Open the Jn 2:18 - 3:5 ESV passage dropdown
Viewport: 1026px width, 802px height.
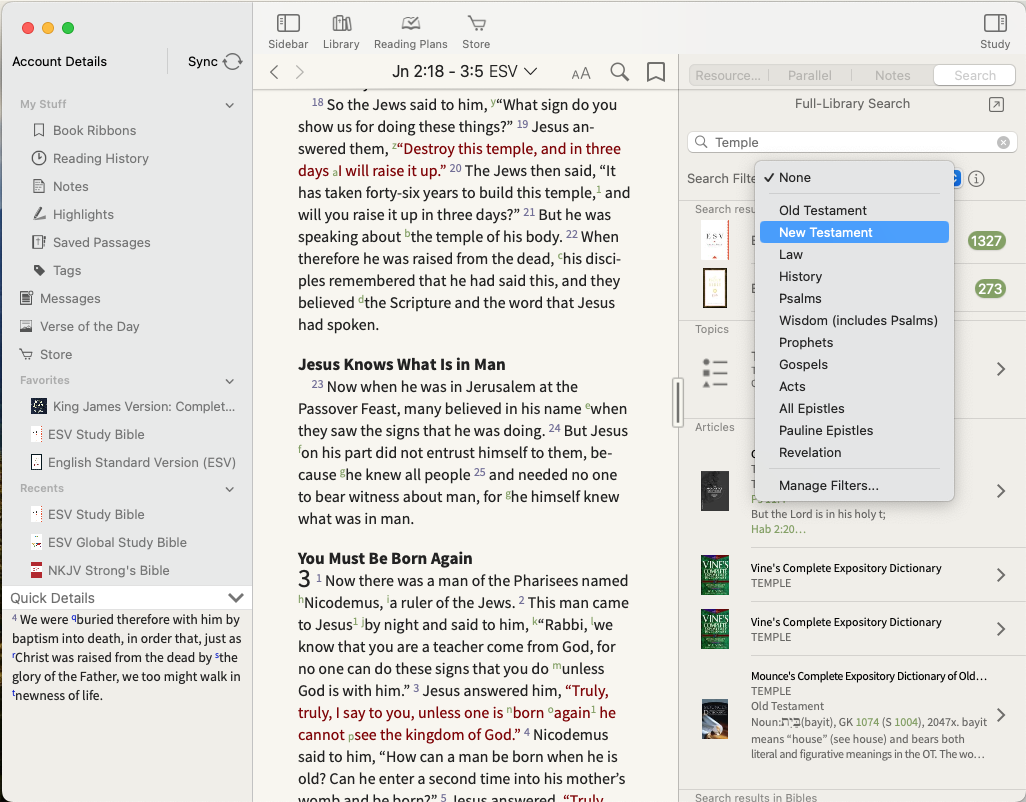pos(464,71)
